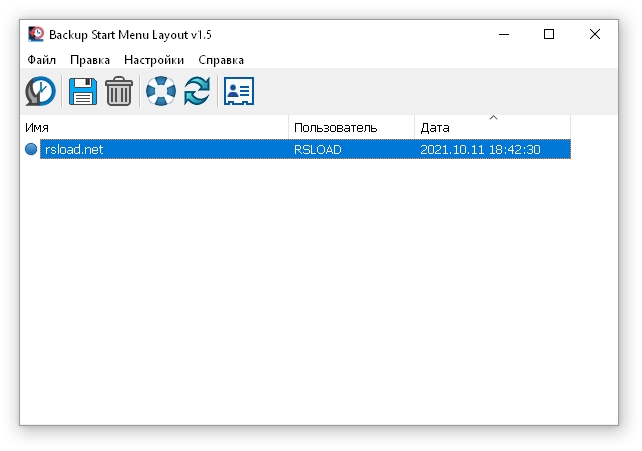The image size is (642, 451).
Task: Open the Правка menu
Action: tap(90, 60)
